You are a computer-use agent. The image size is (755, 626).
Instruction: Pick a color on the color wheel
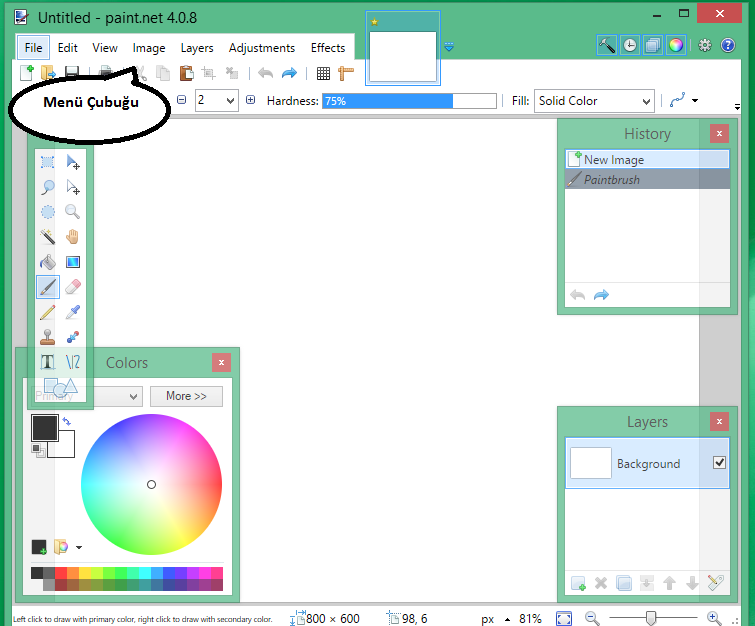[151, 484]
